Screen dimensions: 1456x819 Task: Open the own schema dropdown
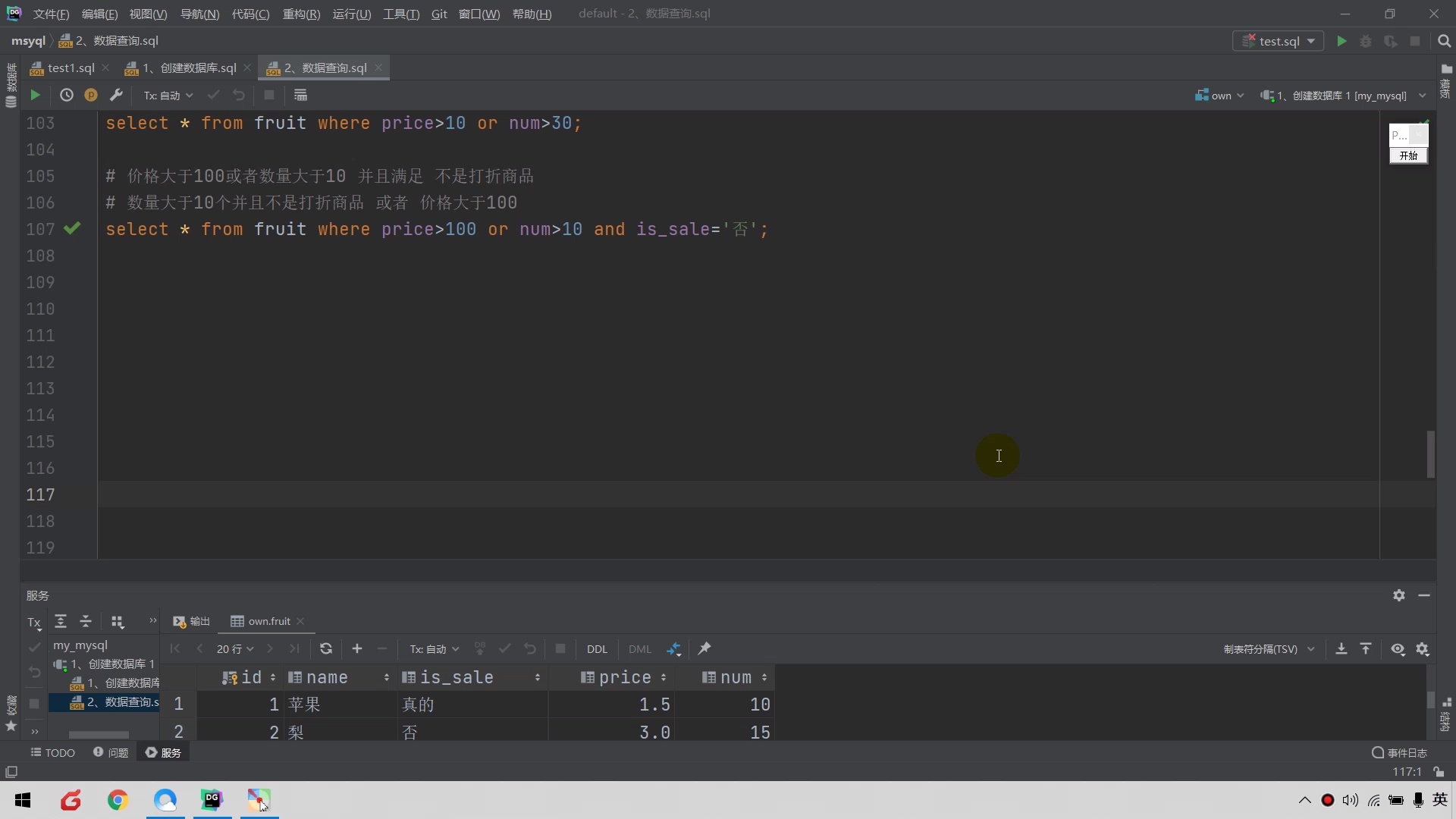[1219, 95]
